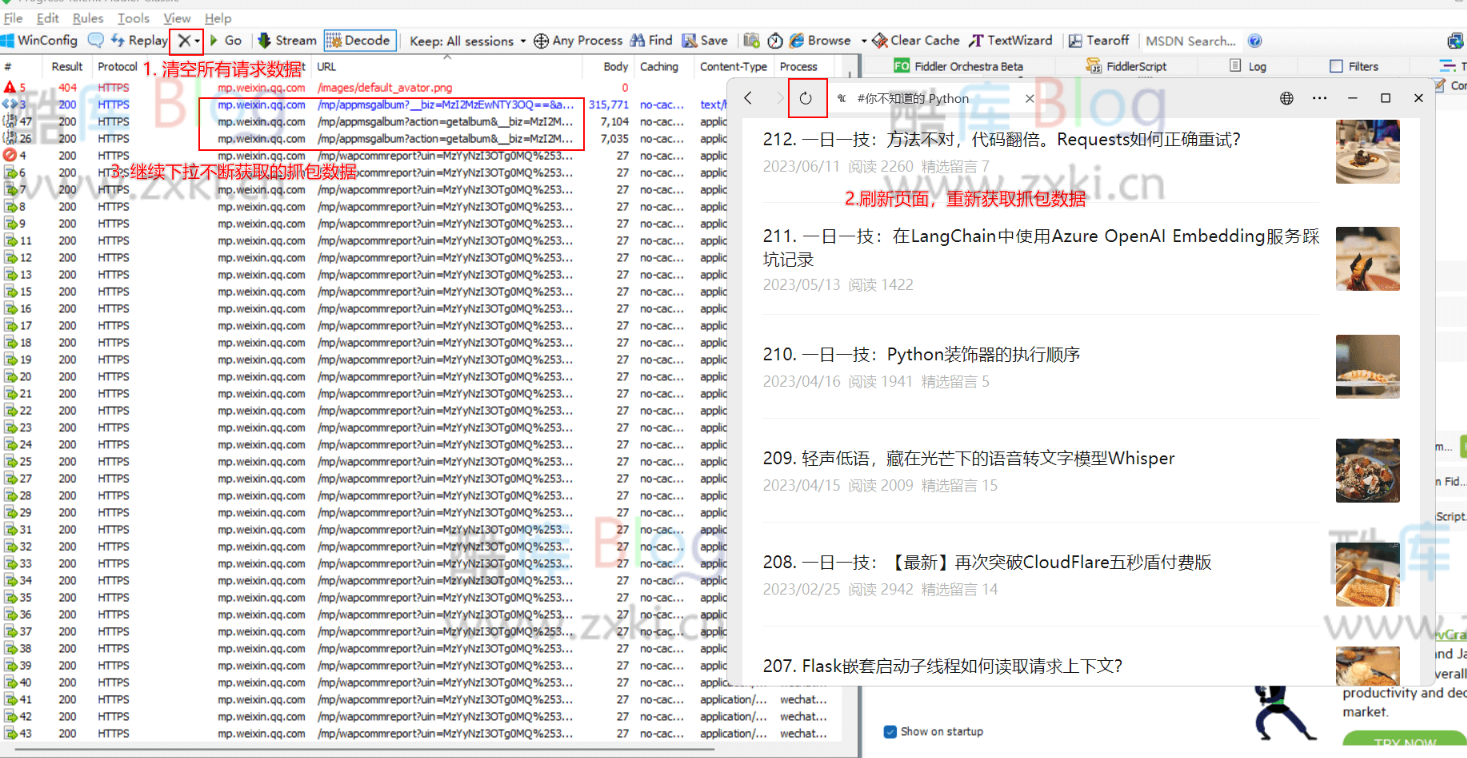Screen dimensions: 1467x758
Task: Click the X to remove all sessions
Action: tap(183, 40)
